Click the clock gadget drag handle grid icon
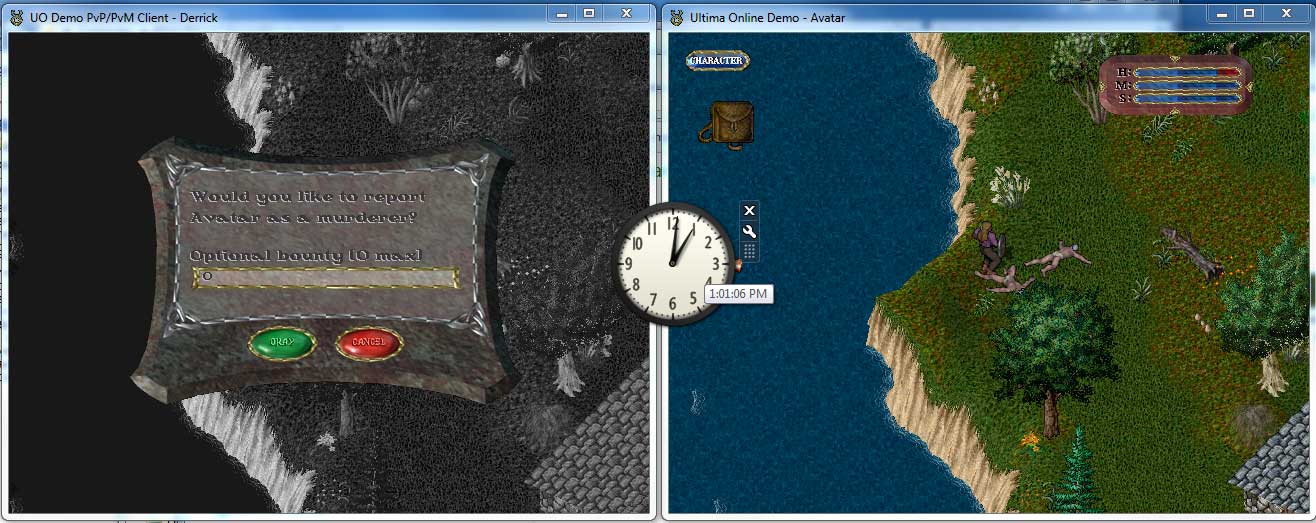 tap(749, 251)
